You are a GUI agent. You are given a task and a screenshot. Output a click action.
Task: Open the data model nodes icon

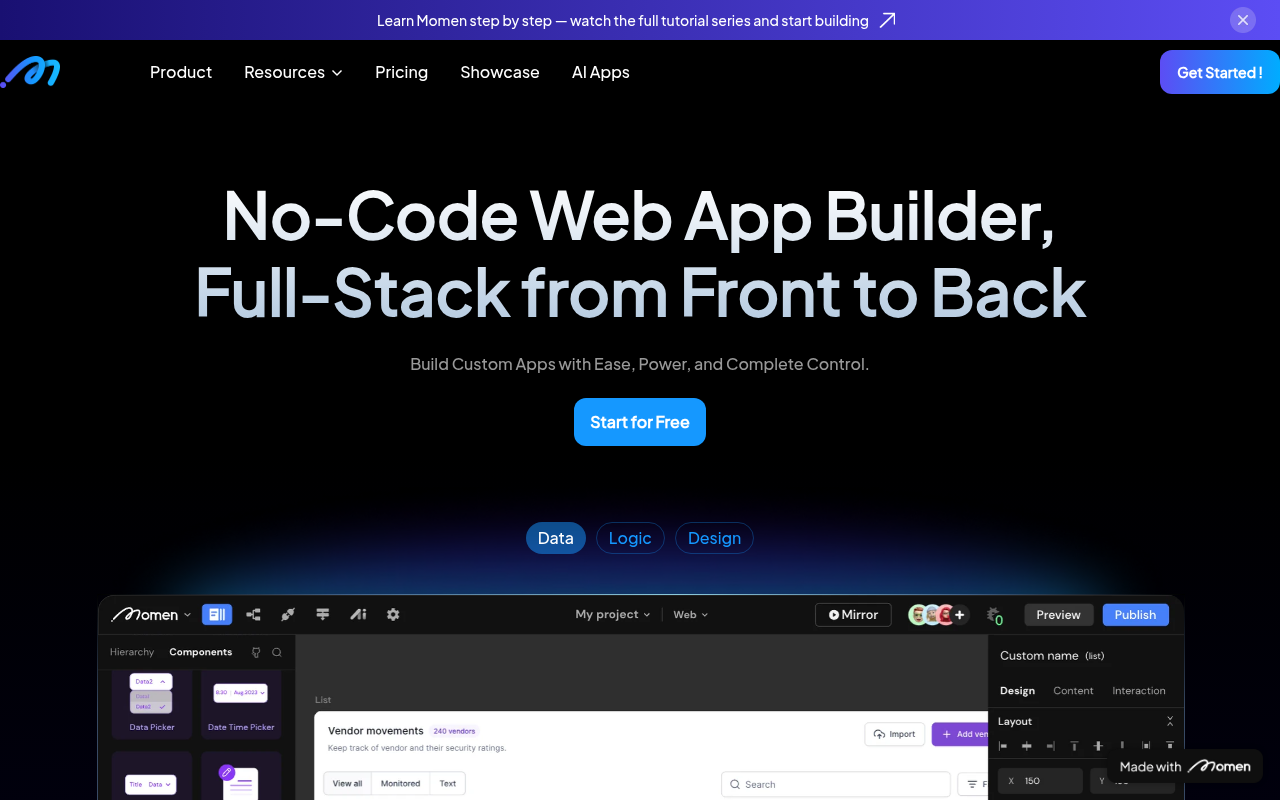tap(252, 614)
